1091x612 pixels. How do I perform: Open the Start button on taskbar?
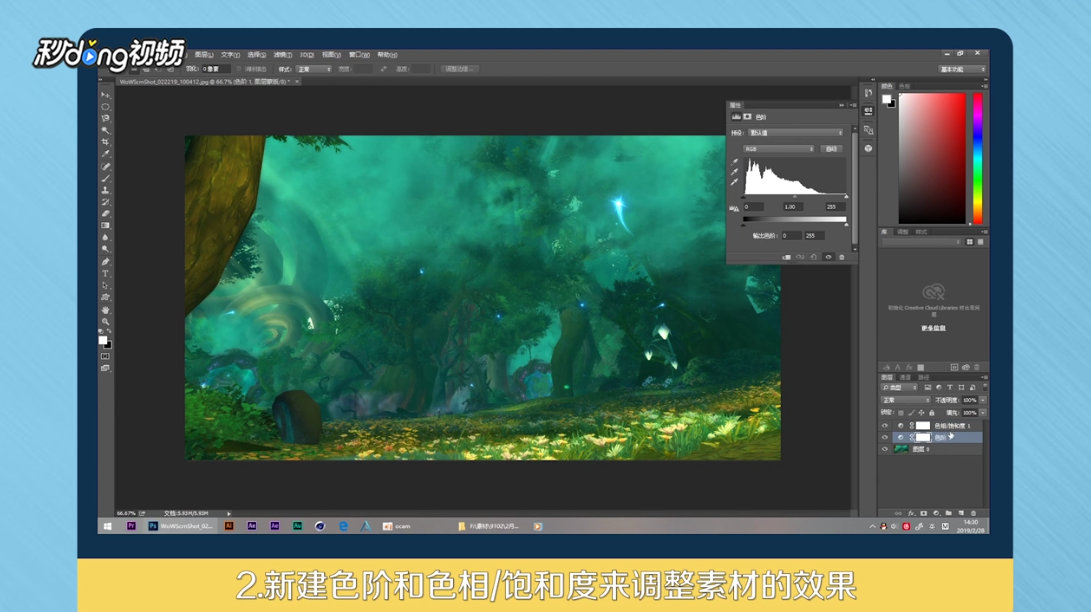pos(108,526)
